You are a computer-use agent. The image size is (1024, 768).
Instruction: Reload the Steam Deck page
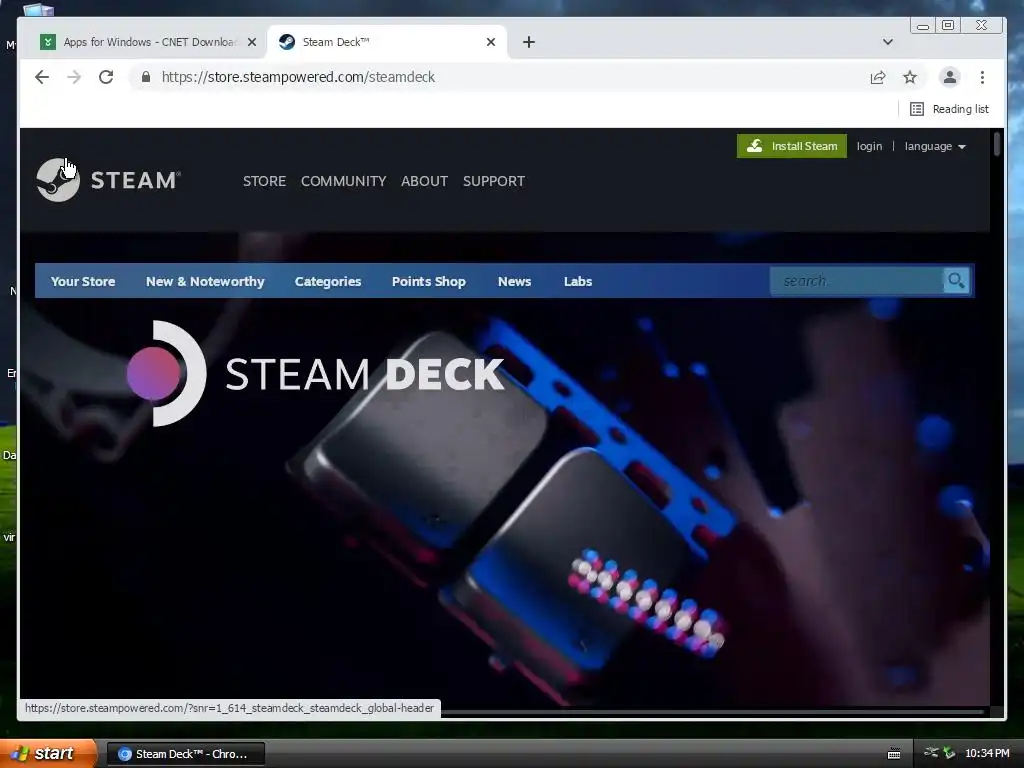coord(106,77)
